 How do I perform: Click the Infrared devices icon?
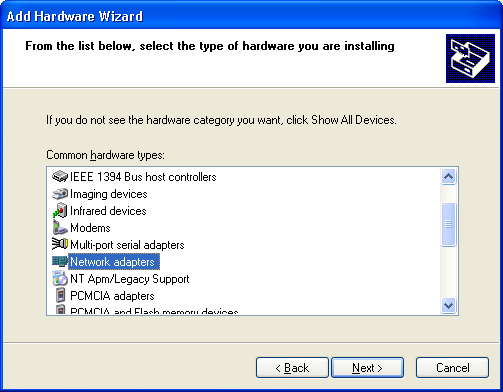point(60,211)
